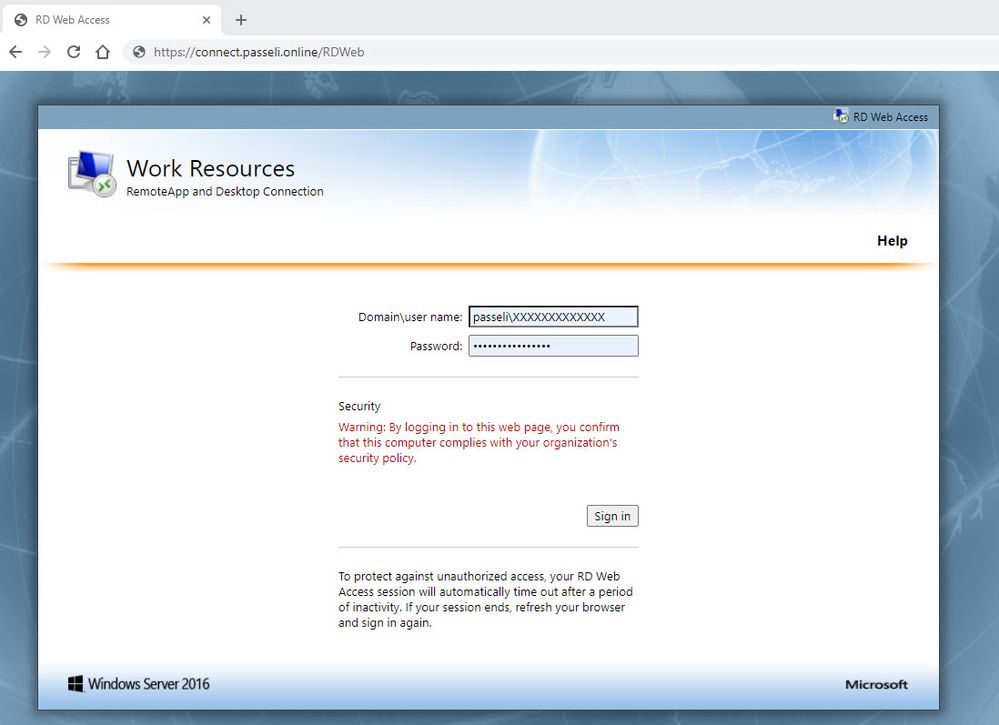The height and width of the screenshot is (725, 999).
Task: Click the RD Web Access header label
Action: (x=891, y=117)
